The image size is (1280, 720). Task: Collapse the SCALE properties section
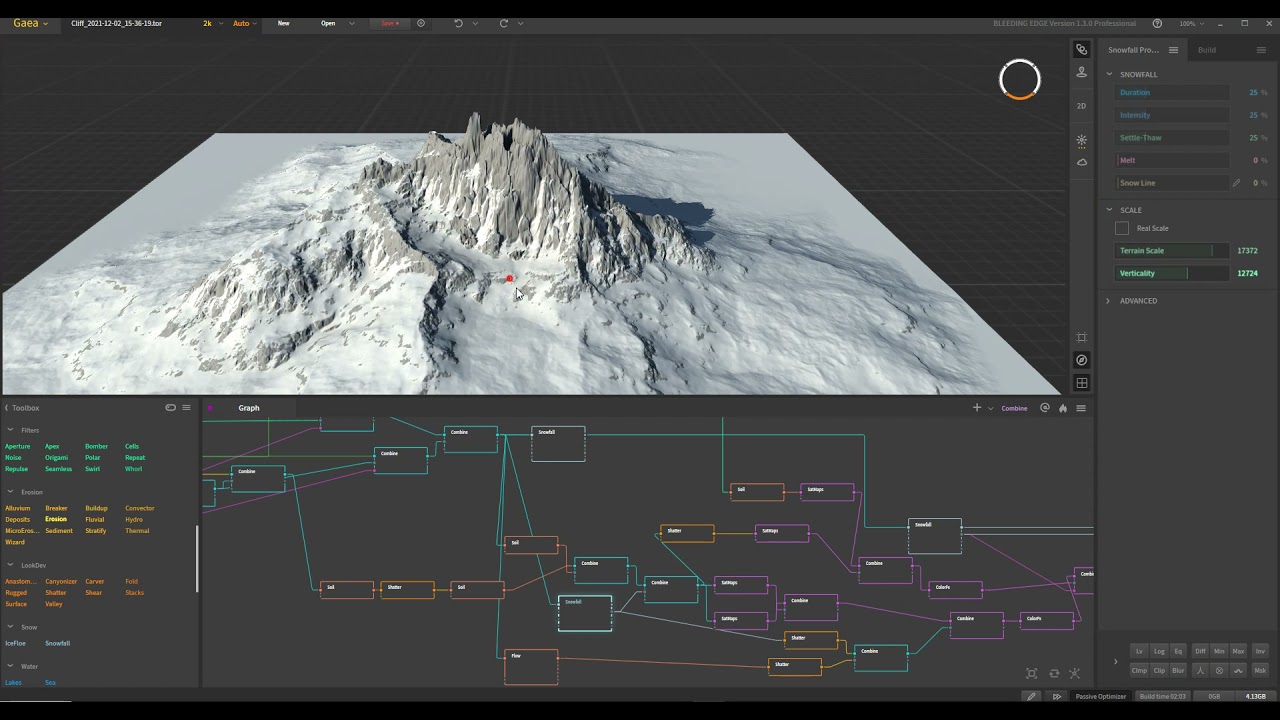[x=1109, y=210]
